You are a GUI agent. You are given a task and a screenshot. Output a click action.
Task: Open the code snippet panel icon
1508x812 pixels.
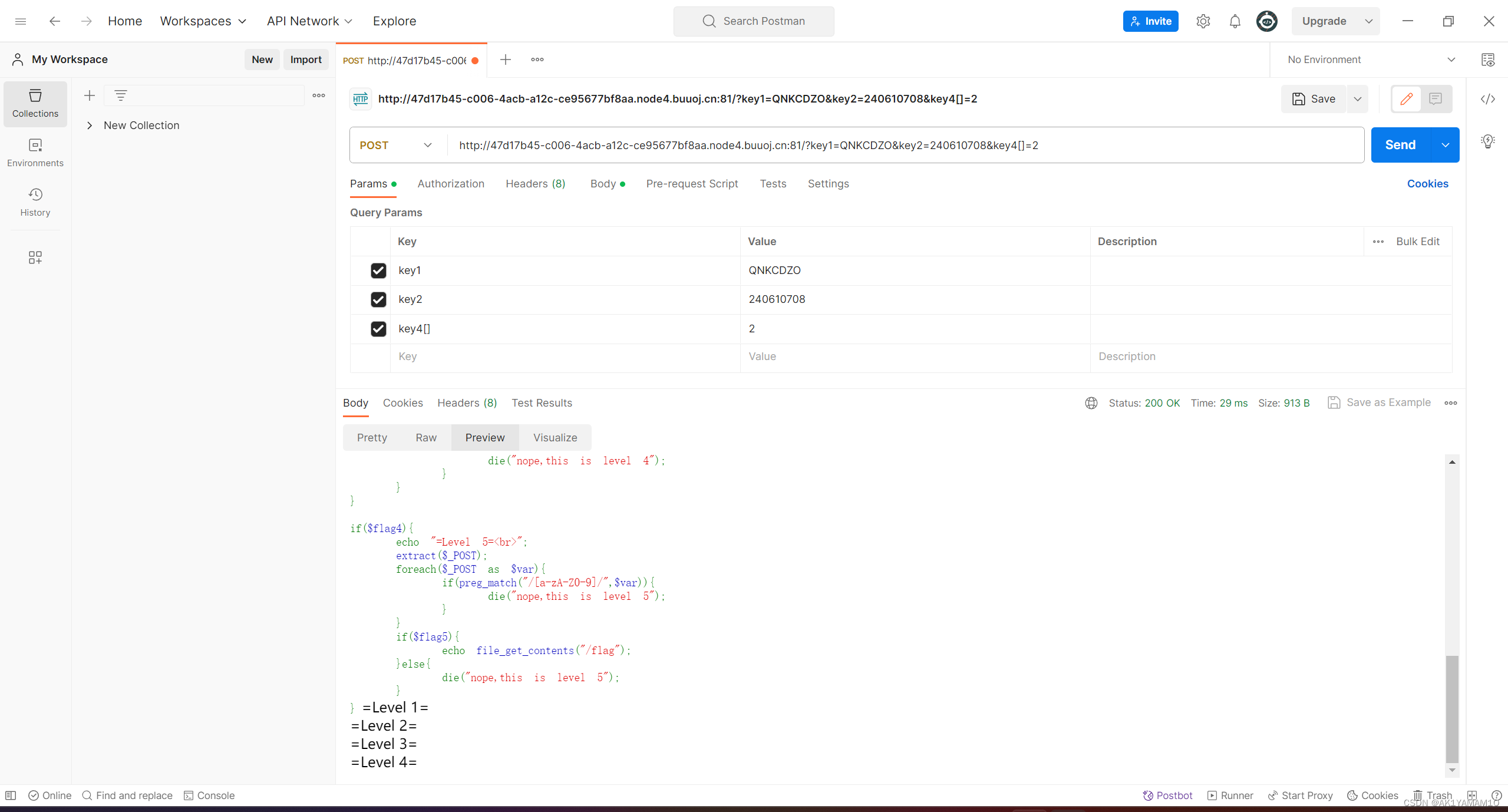[1487, 99]
